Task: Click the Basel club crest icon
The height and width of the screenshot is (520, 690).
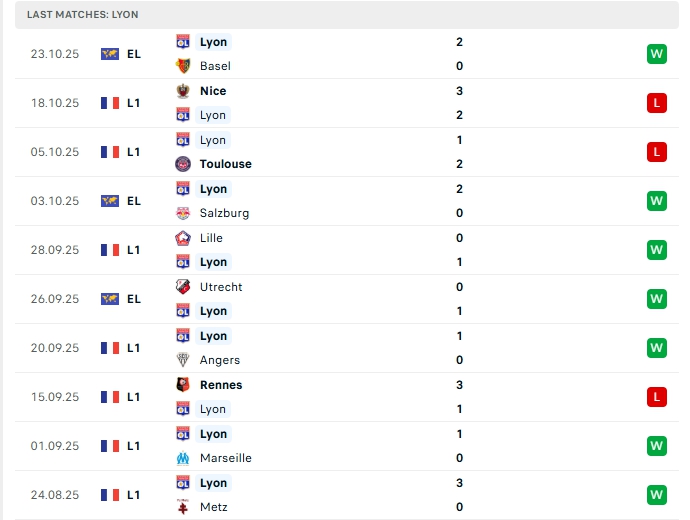Action: 183,66
